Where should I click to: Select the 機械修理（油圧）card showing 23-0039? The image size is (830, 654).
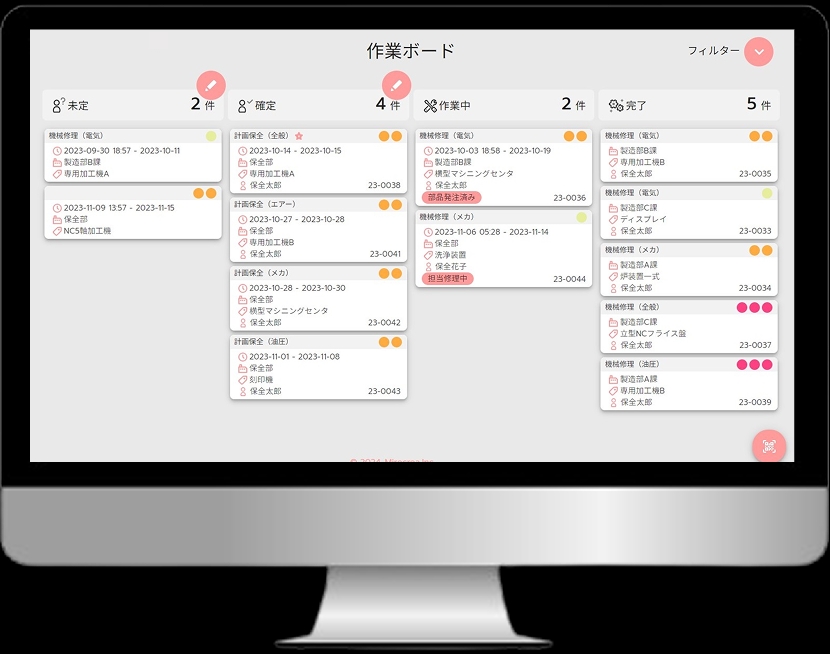[x=690, y=385]
